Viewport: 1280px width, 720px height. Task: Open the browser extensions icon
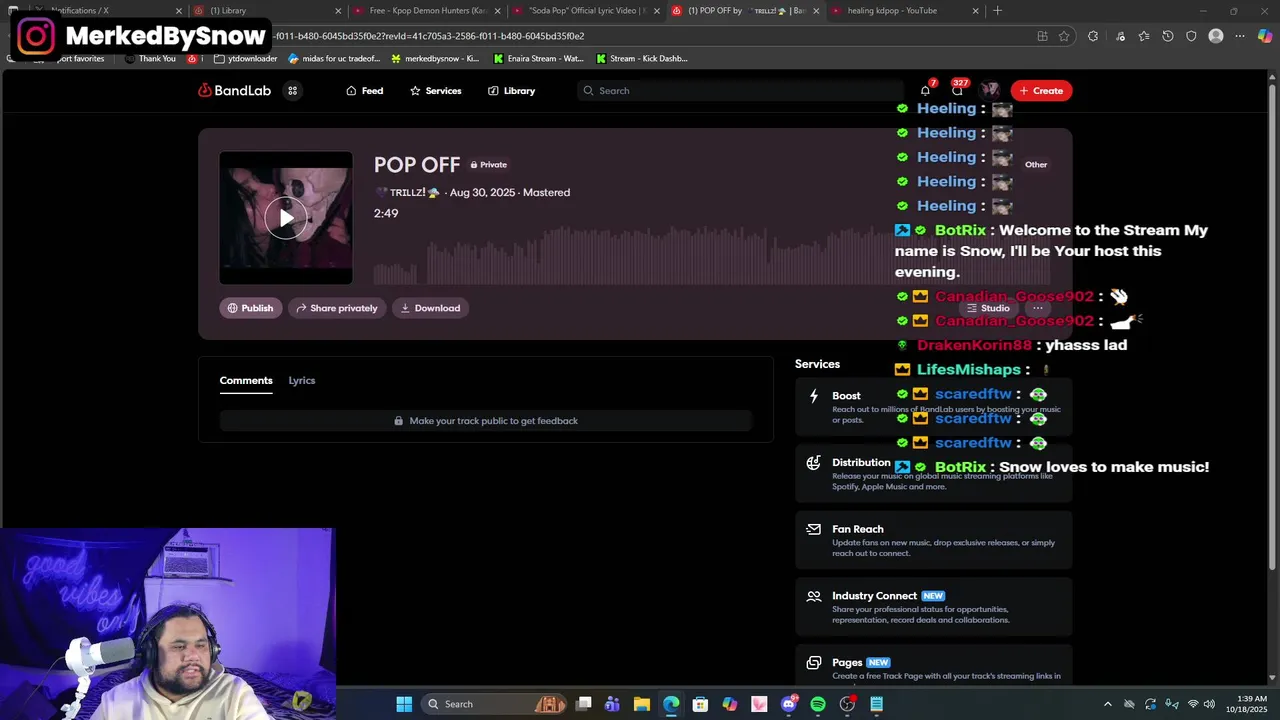pos(1092,36)
